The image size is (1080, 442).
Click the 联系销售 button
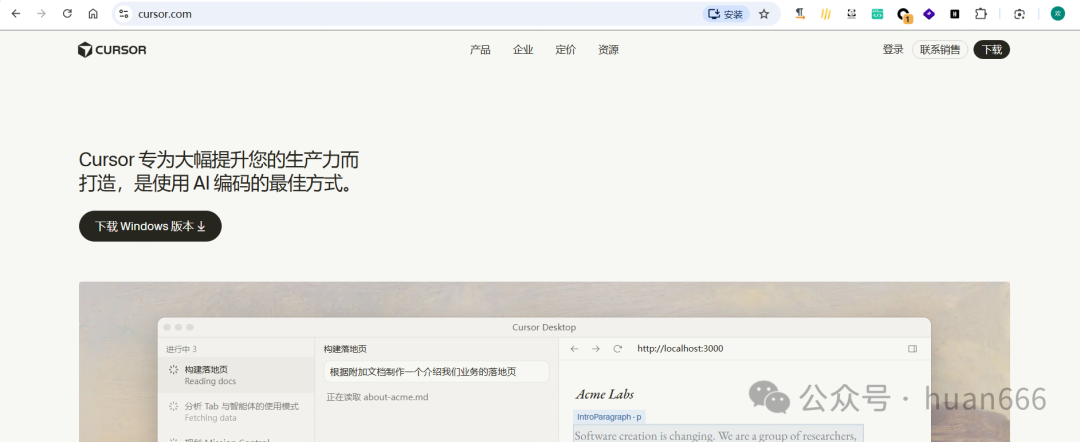[x=940, y=50]
